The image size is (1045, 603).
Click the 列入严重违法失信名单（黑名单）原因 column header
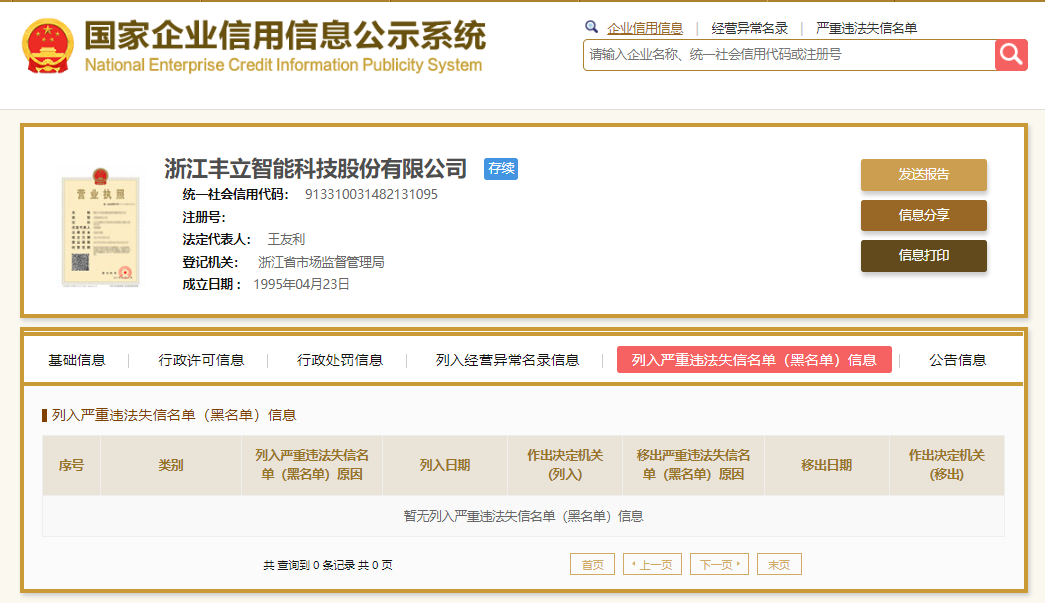click(312, 465)
